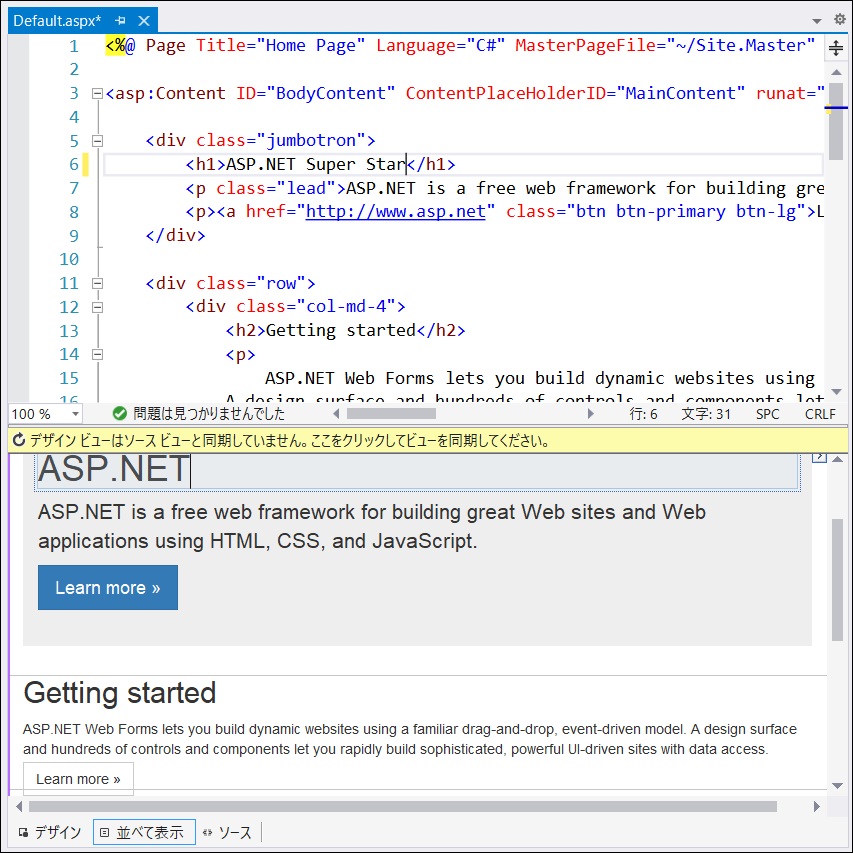Collapse the row div on line 11

tap(97, 283)
